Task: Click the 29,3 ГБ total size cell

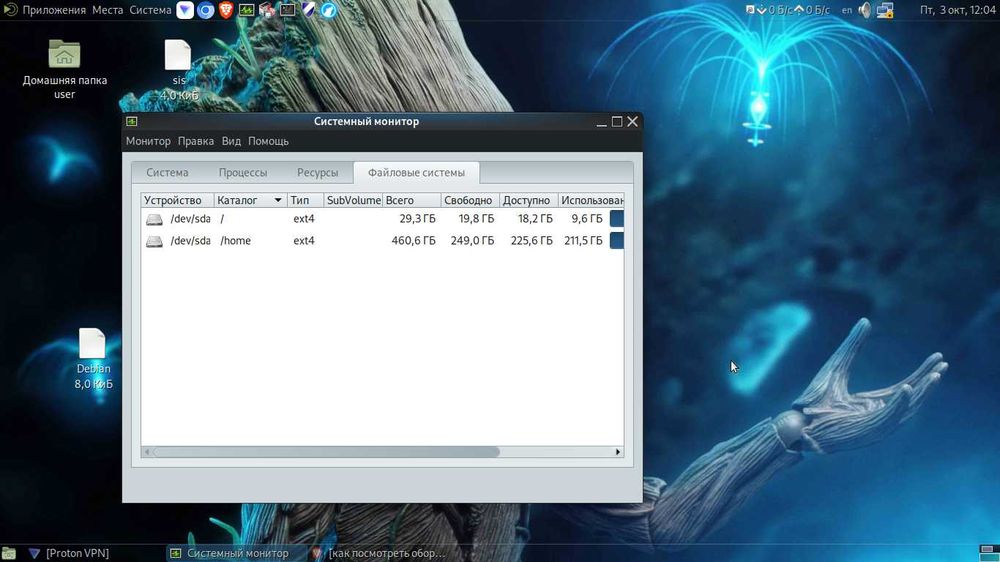Action: point(417,219)
